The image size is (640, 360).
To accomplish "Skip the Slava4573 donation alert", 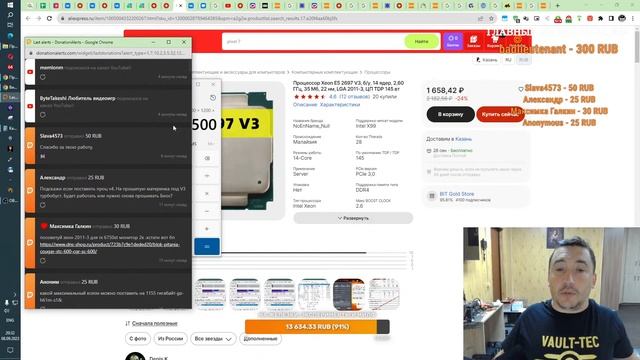I will [x=43, y=156].
